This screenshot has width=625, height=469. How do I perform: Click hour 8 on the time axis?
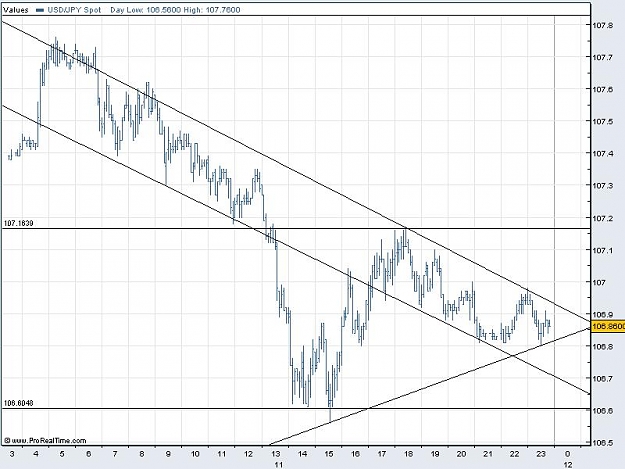(142, 453)
